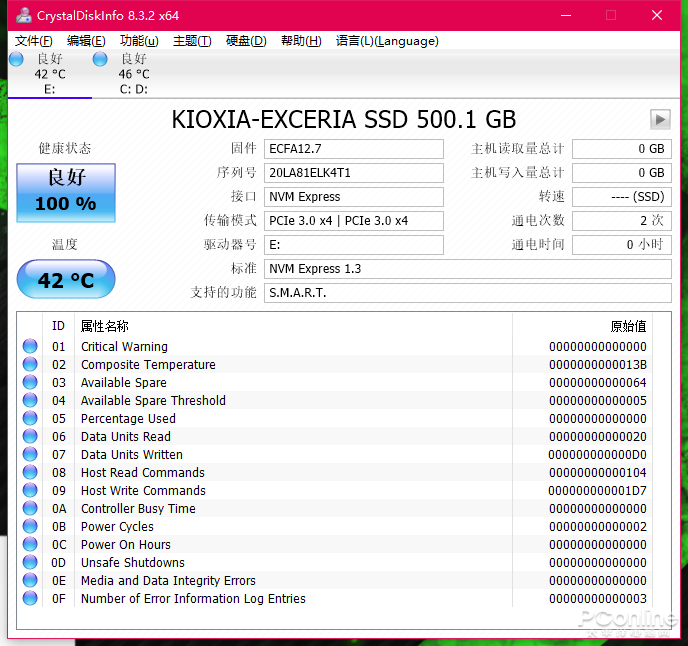
Task: Click raw value 00000000000D0
Action: point(598,455)
